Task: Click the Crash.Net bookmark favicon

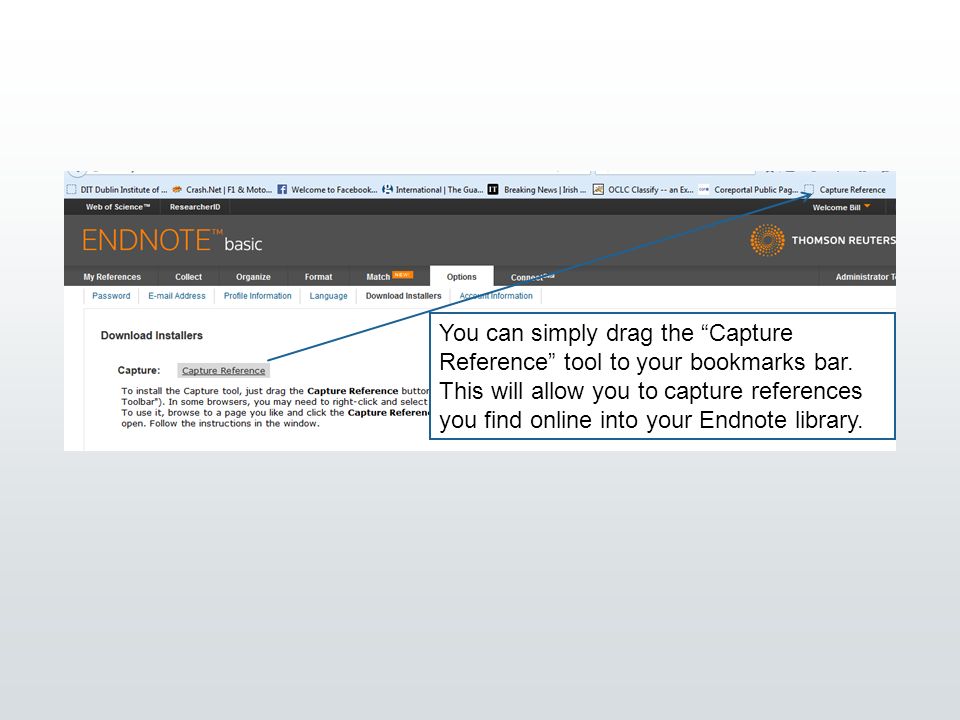Action: (x=177, y=190)
